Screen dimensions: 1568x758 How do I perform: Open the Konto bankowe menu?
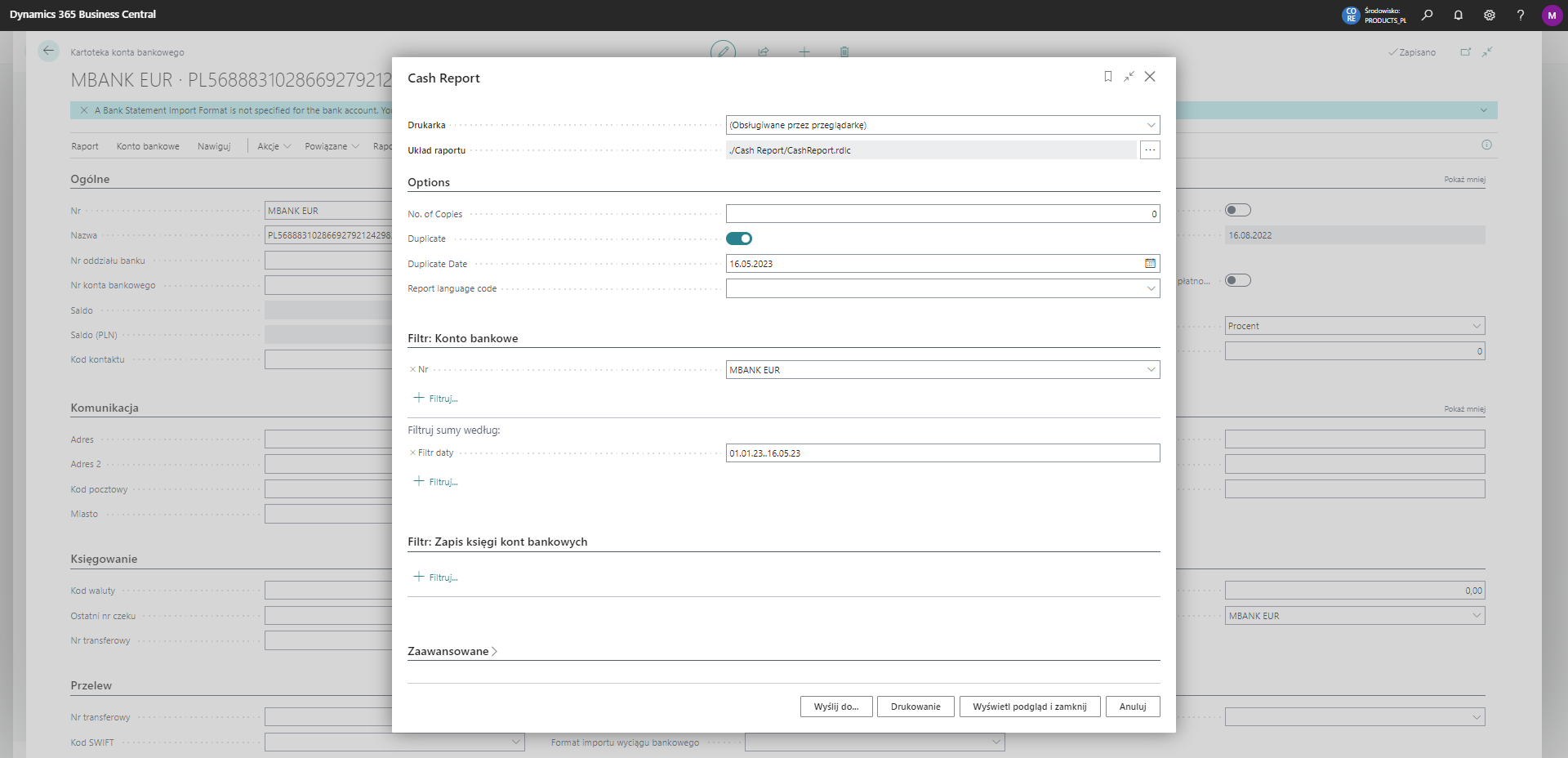[x=148, y=146]
